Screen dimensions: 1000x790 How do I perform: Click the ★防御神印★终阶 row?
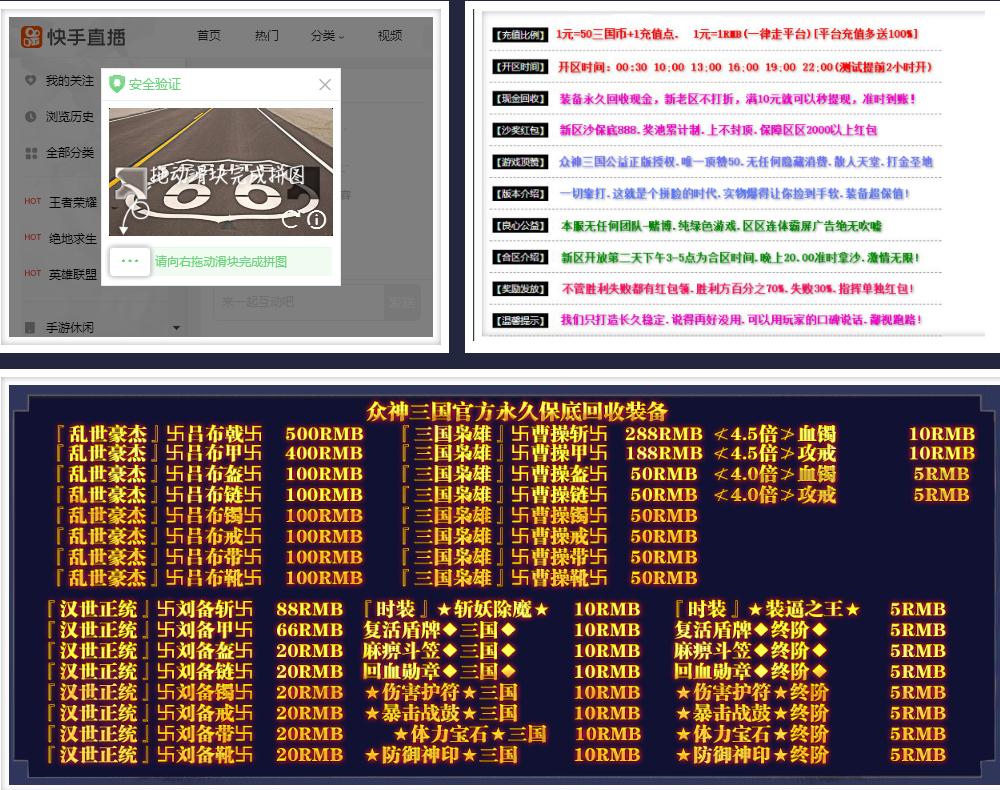click(811, 755)
